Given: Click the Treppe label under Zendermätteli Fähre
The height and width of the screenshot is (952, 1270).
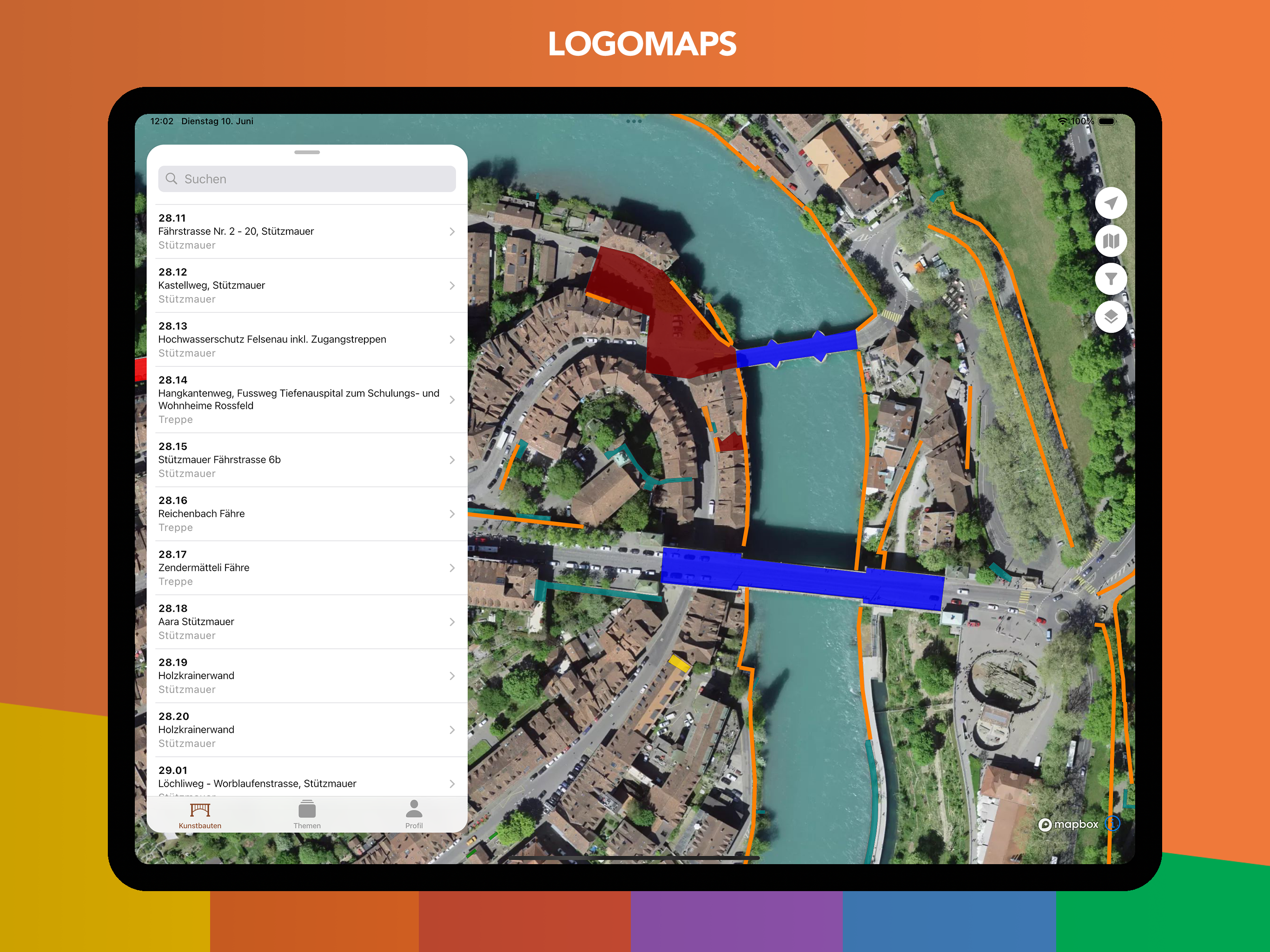Looking at the screenshot, I should pyautogui.click(x=176, y=582).
